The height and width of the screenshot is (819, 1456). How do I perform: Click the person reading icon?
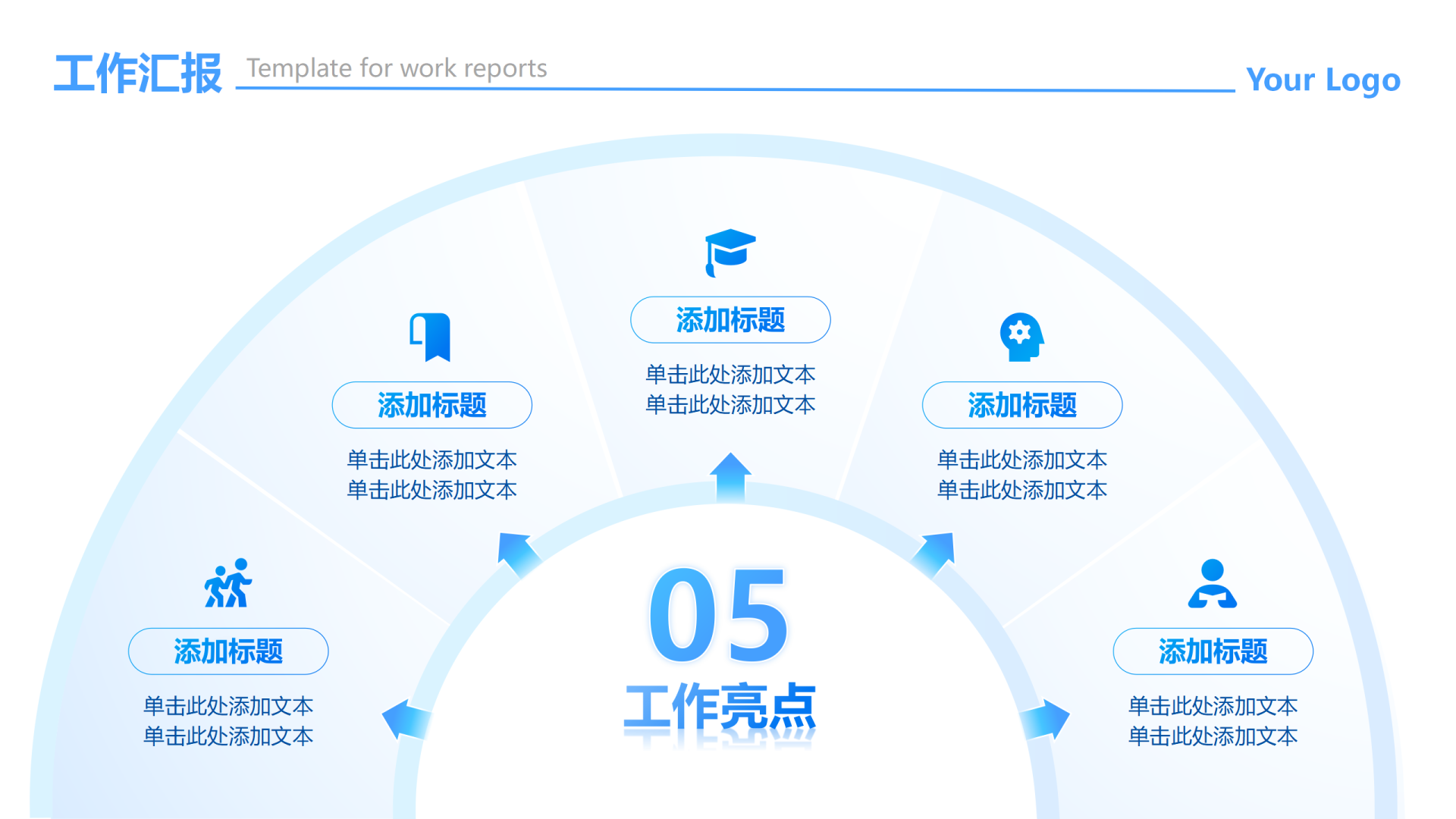(x=1212, y=583)
